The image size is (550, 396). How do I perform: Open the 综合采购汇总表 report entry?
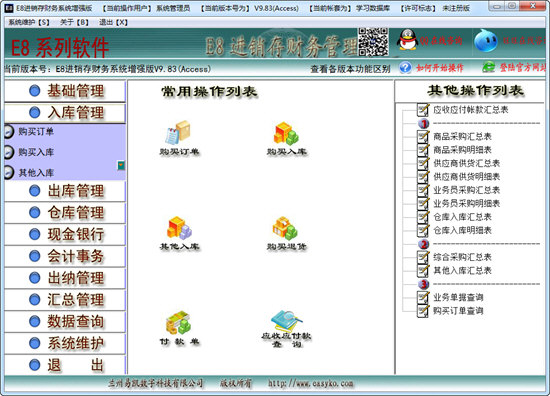click(462, 257)
